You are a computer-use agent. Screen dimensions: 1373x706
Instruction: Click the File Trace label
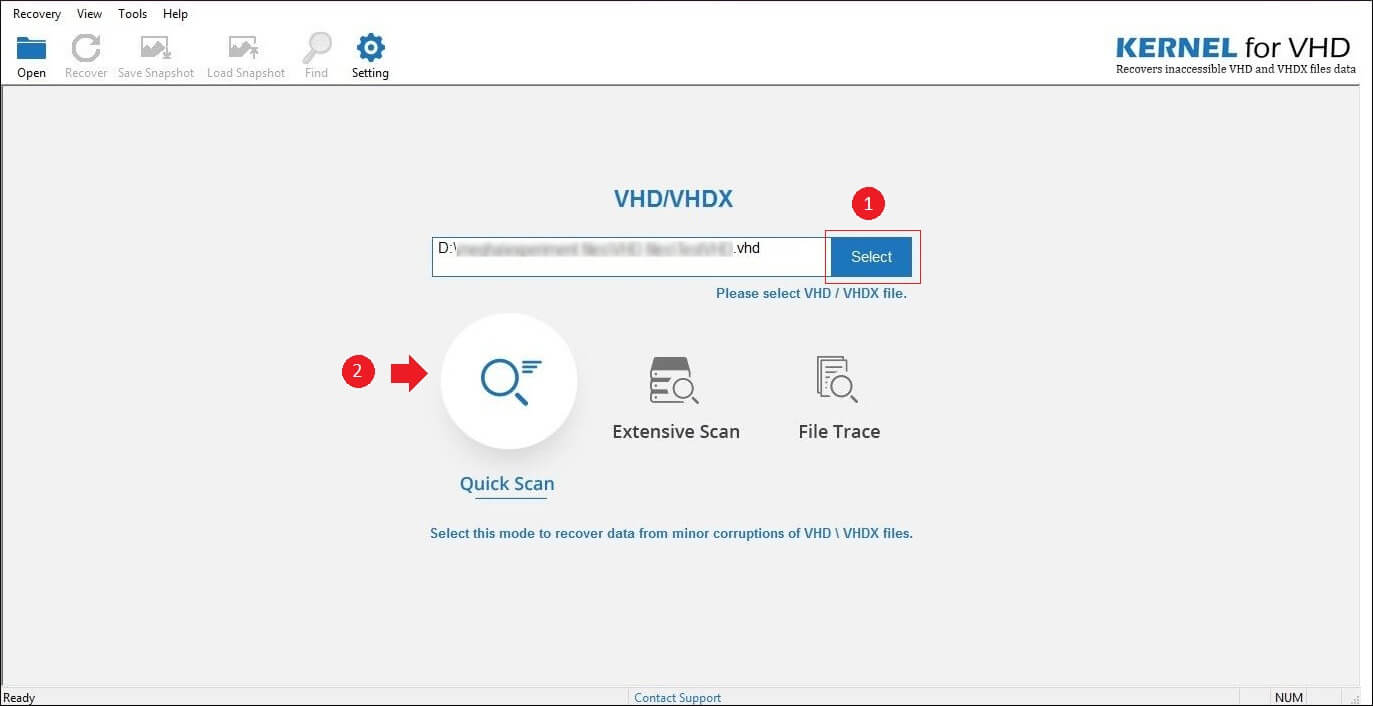(x=839, y=432)
